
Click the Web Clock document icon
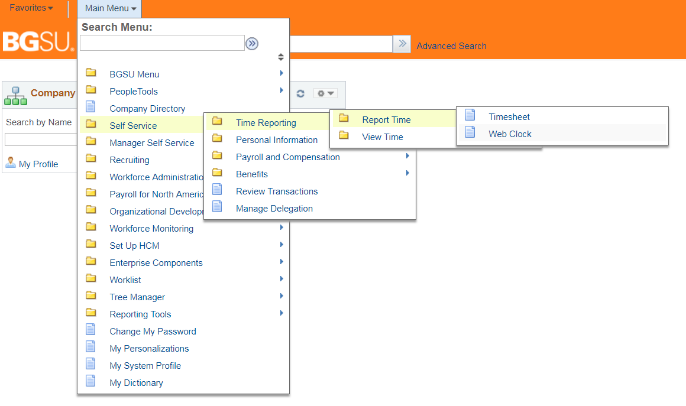(470, 134)
